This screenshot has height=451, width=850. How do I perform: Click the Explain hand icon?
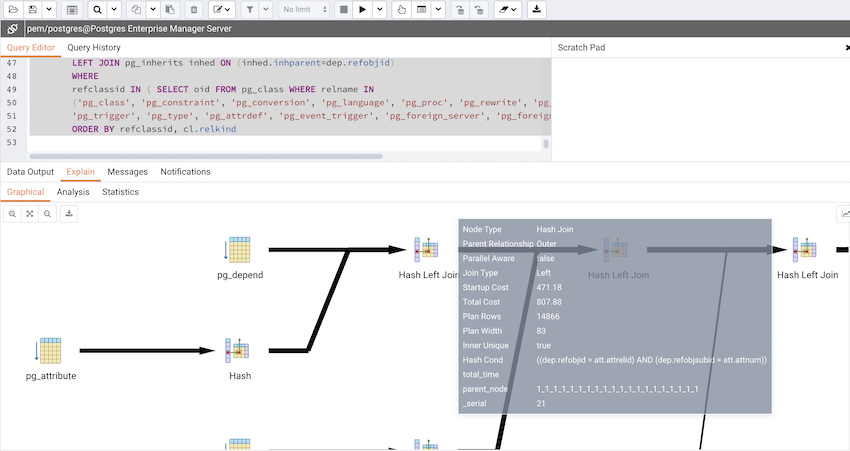[x=401, y=9]
